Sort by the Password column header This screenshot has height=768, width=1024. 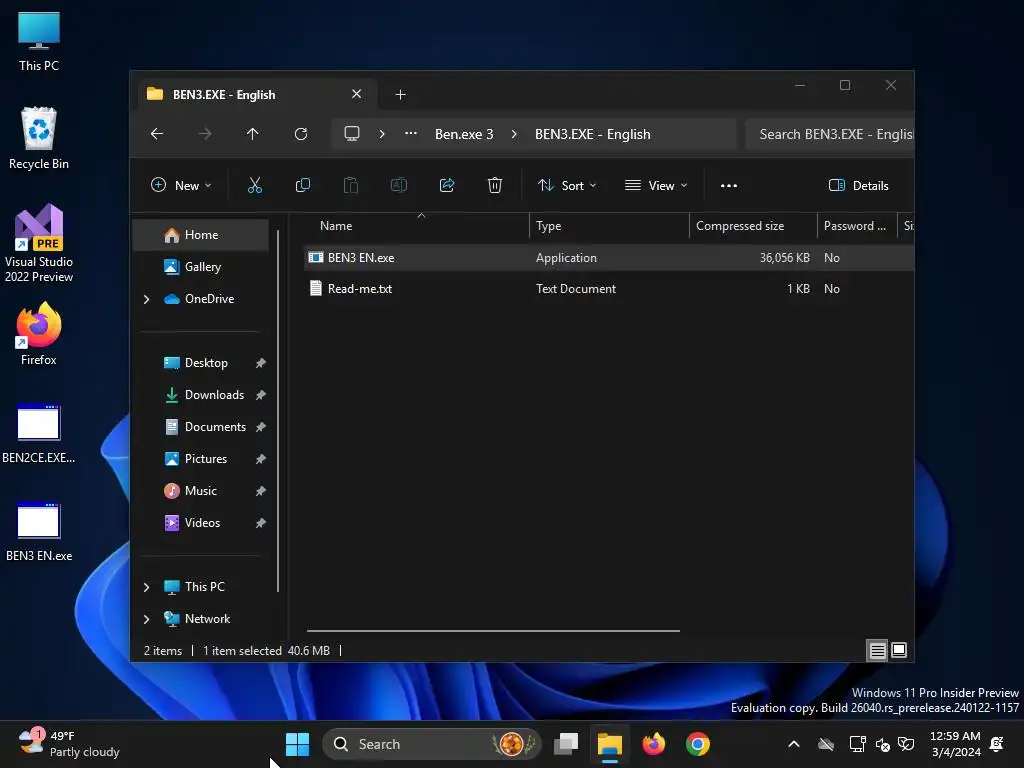(856, 226)
